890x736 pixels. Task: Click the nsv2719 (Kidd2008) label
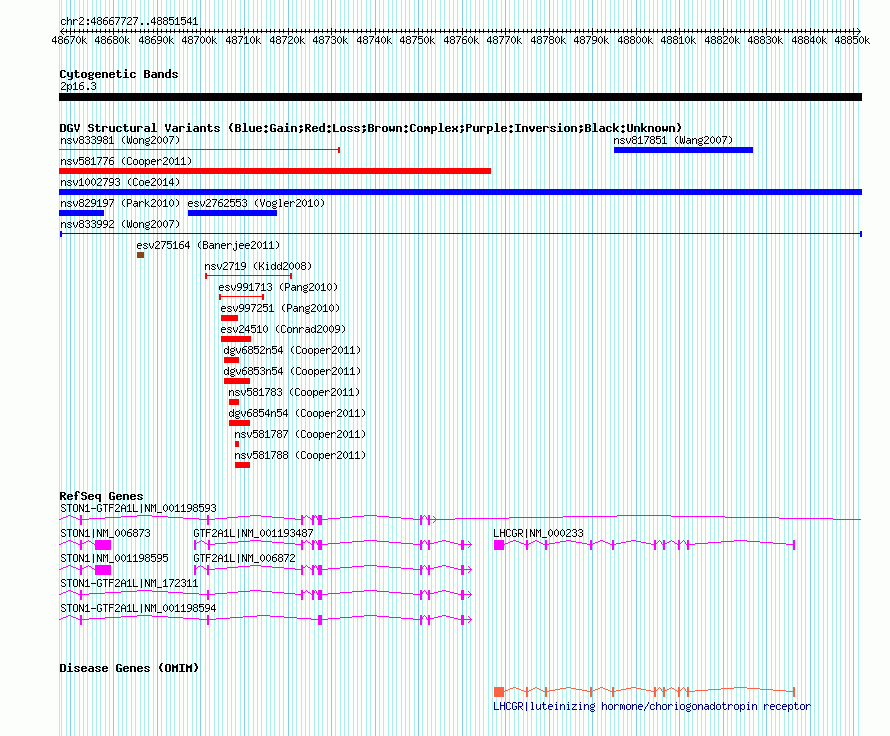tap(258, 266)
